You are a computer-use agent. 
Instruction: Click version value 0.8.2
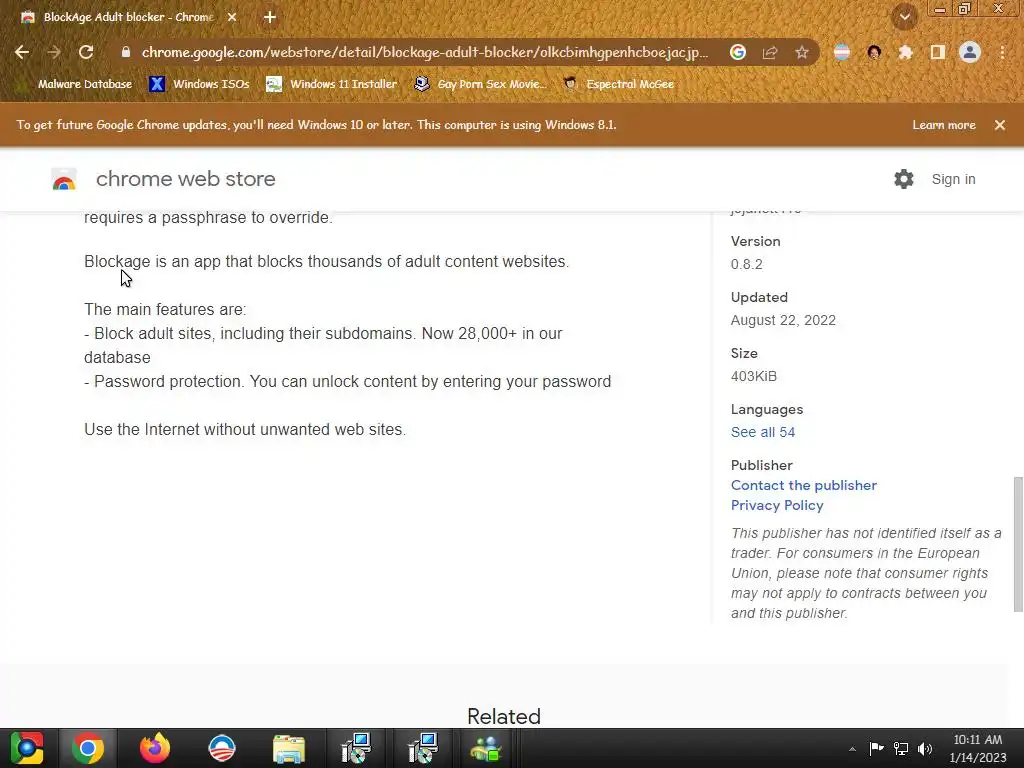(746, 264)
